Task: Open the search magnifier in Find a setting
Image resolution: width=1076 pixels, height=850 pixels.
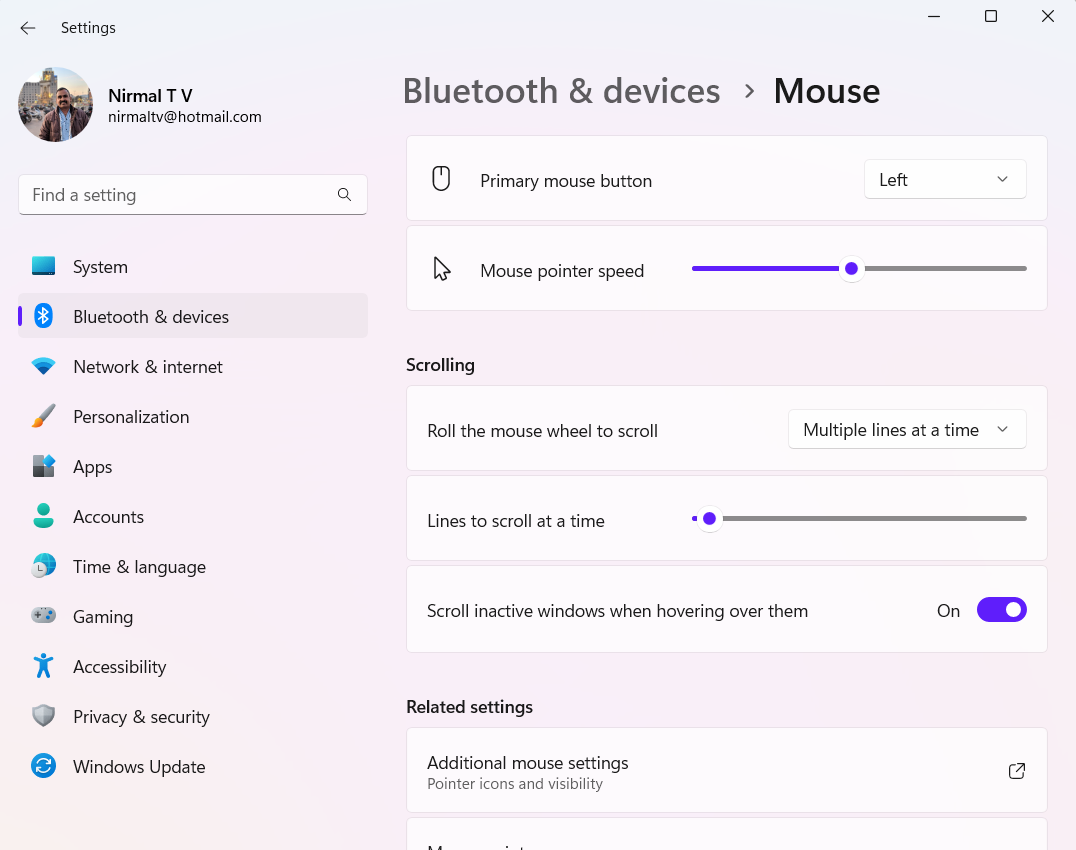Action: [x=344, y=194]
